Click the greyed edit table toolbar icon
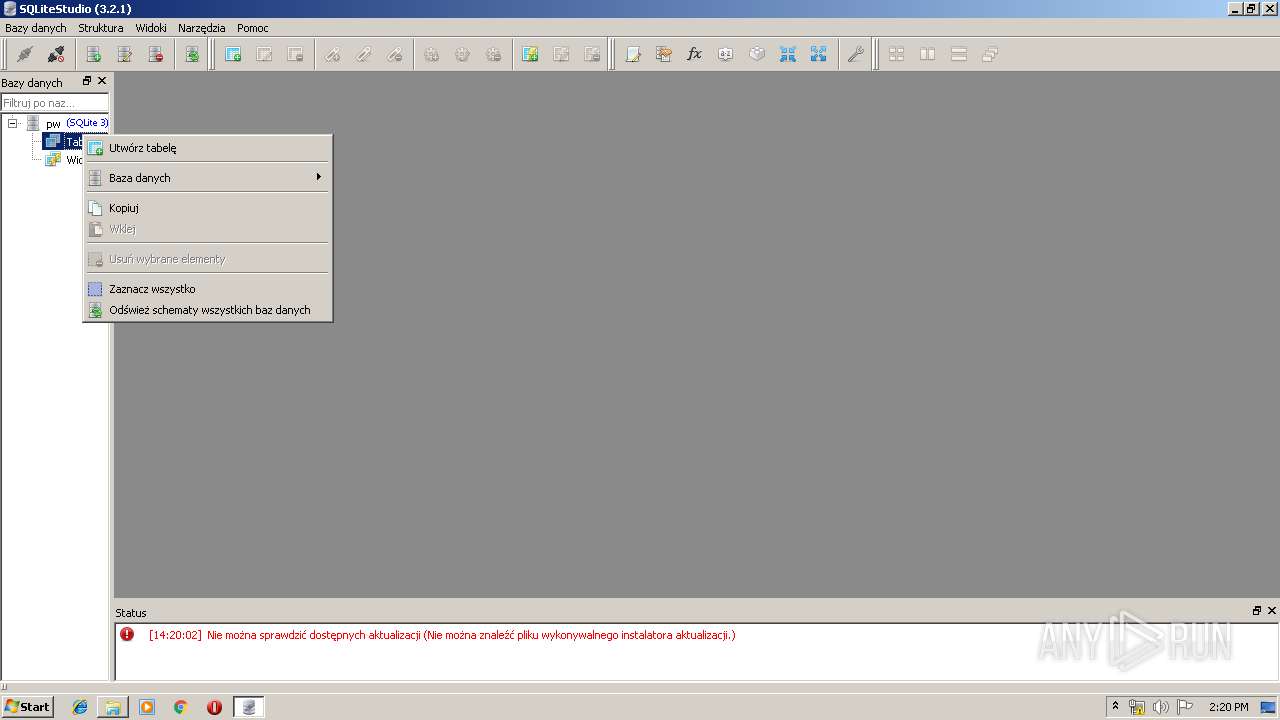This screenshot has width=1280, height=720. click(x=264, y=55)
